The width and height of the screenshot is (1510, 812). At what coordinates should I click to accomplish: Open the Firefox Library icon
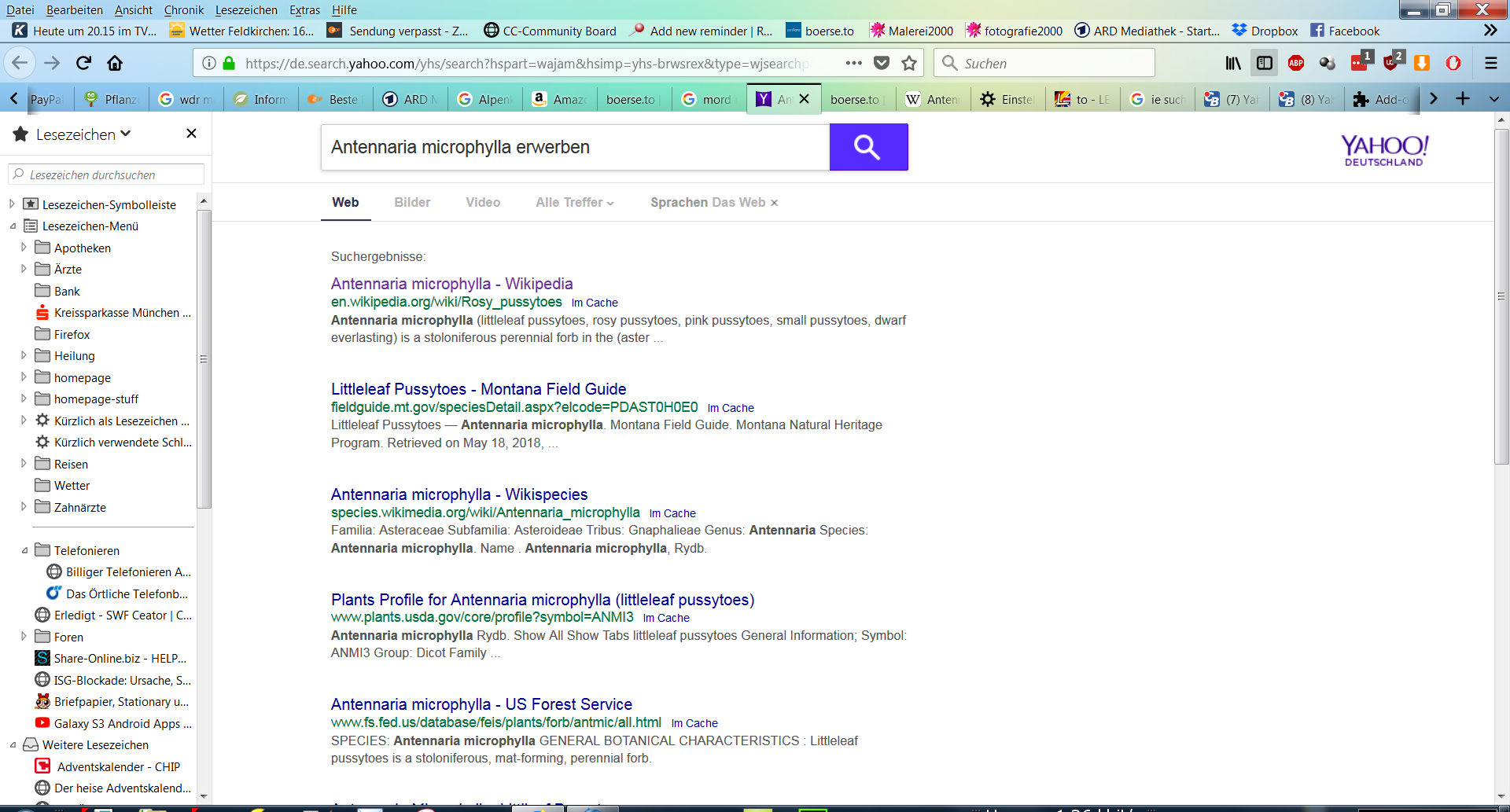(1232, 63)
